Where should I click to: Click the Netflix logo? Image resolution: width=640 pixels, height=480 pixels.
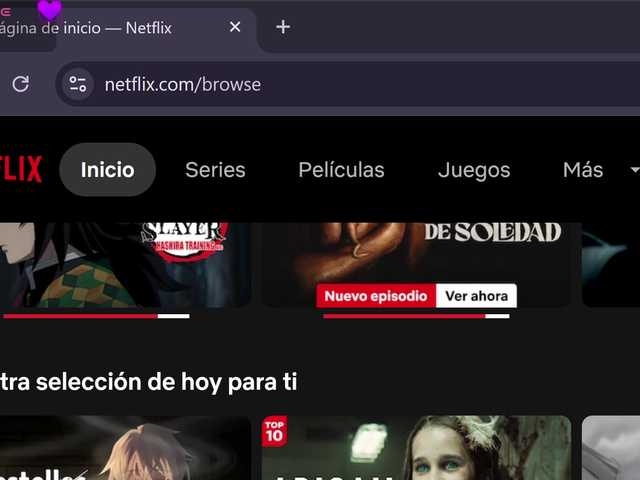click(20, 169)
